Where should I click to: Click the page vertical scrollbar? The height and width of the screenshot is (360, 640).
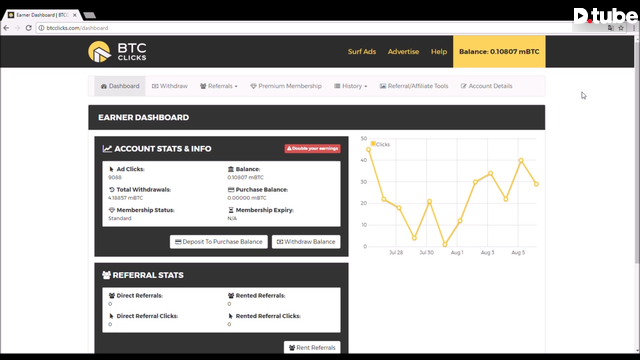click(637, 151)
